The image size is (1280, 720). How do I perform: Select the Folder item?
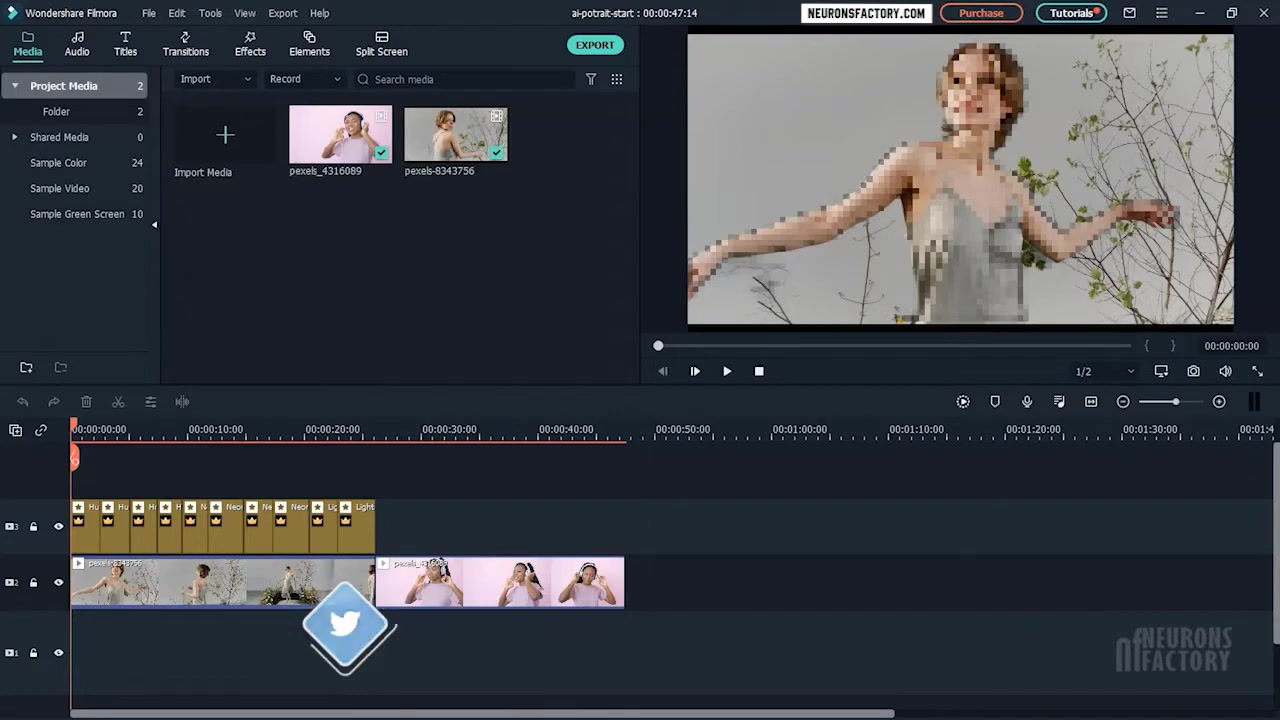(x=56, y=112)
